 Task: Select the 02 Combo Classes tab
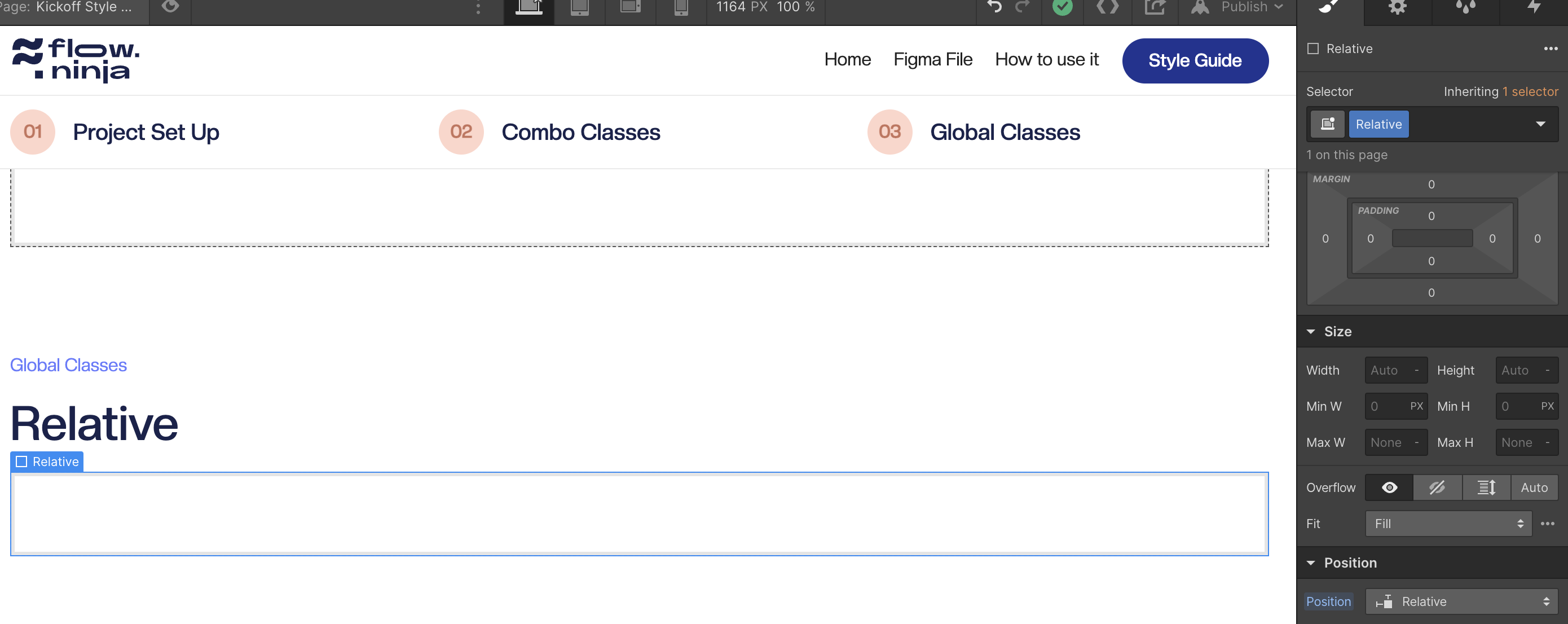click(x=550, y=132)
